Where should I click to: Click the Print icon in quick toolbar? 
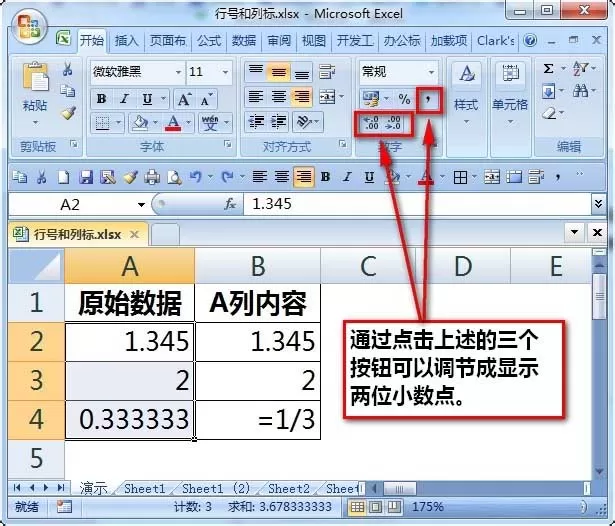click(152, 177)
